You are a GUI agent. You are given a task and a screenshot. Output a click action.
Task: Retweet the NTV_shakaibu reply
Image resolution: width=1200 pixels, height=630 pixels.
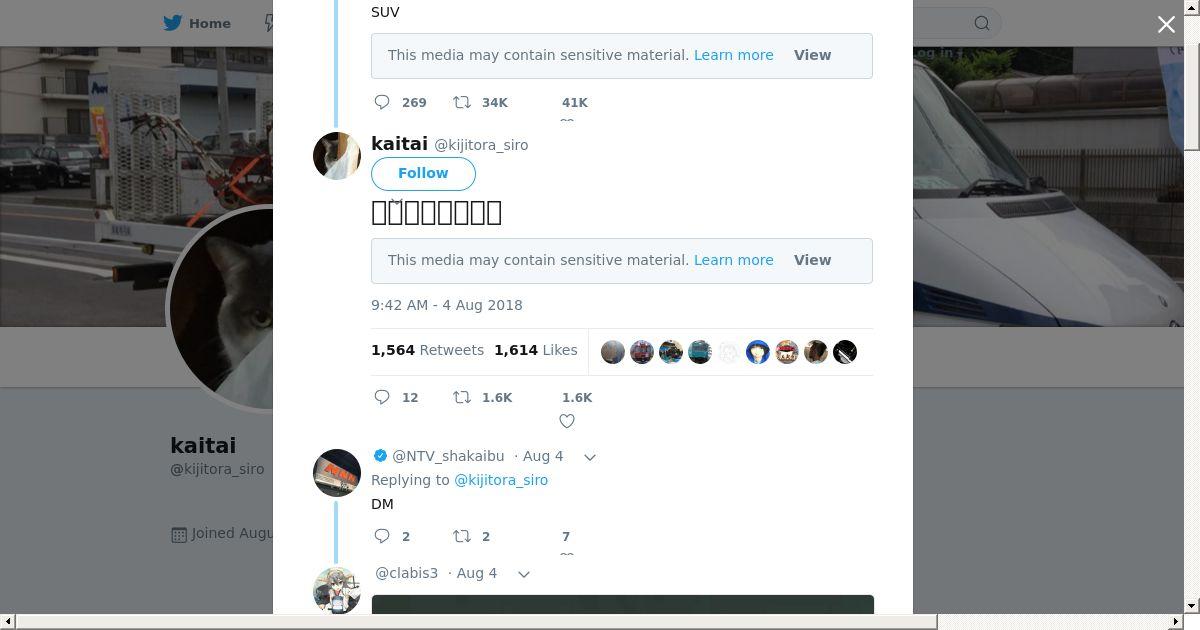(462, 536)
